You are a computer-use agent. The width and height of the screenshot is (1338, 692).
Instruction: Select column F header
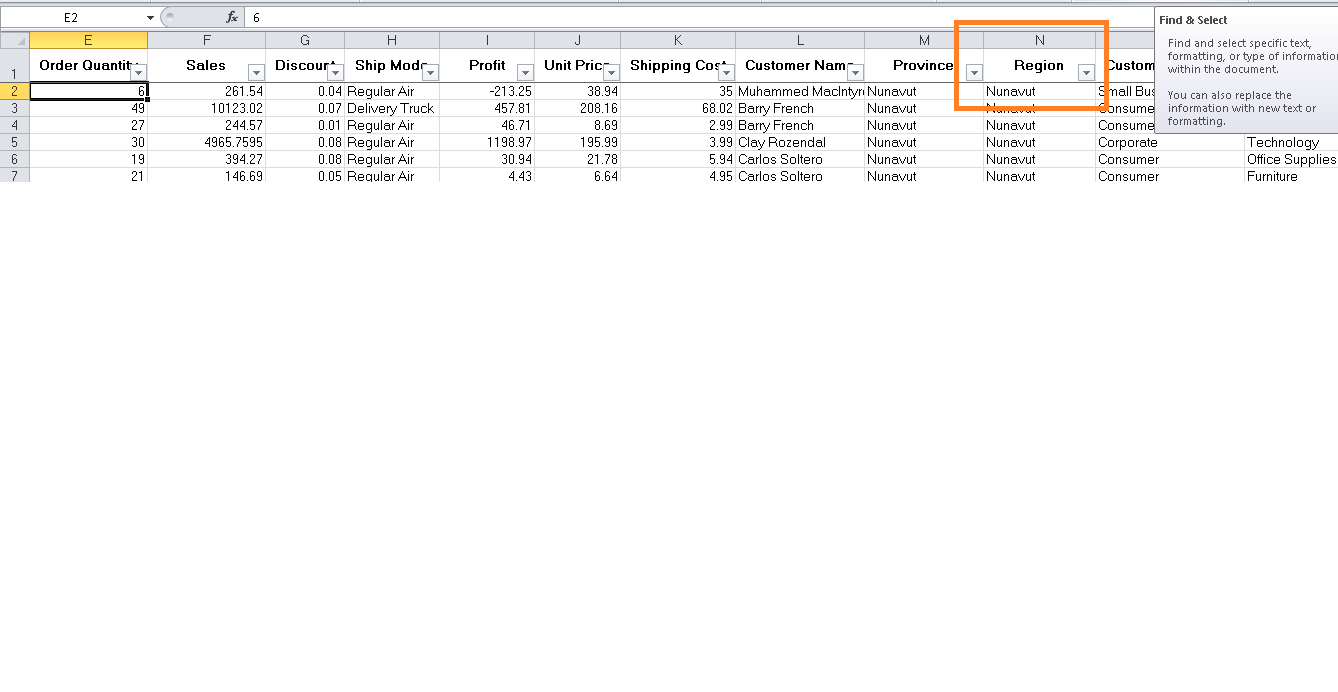206,38
